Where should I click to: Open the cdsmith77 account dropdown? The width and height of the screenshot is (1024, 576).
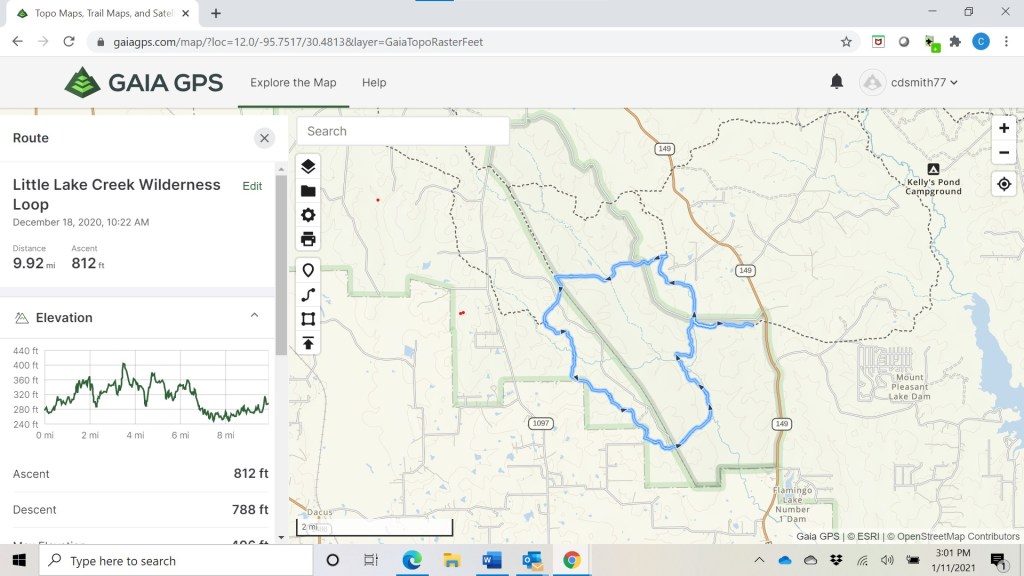pyautogui.click(x=910, y=82)
